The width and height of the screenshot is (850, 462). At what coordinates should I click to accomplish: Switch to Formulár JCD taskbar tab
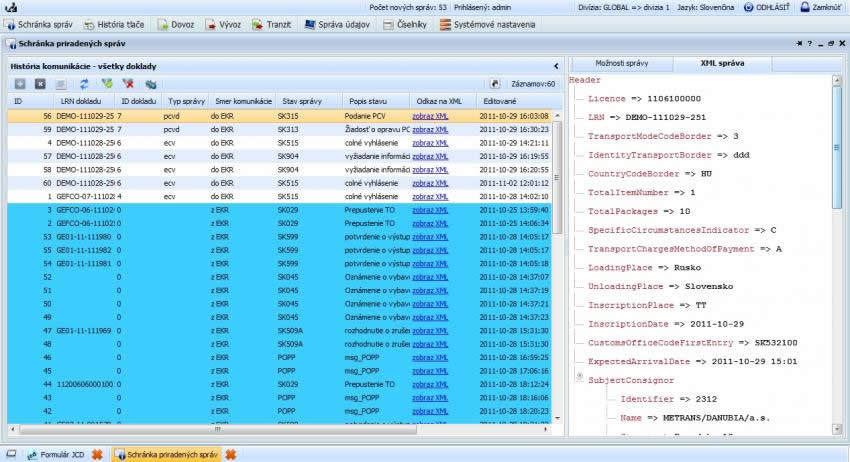pos(56,454)
